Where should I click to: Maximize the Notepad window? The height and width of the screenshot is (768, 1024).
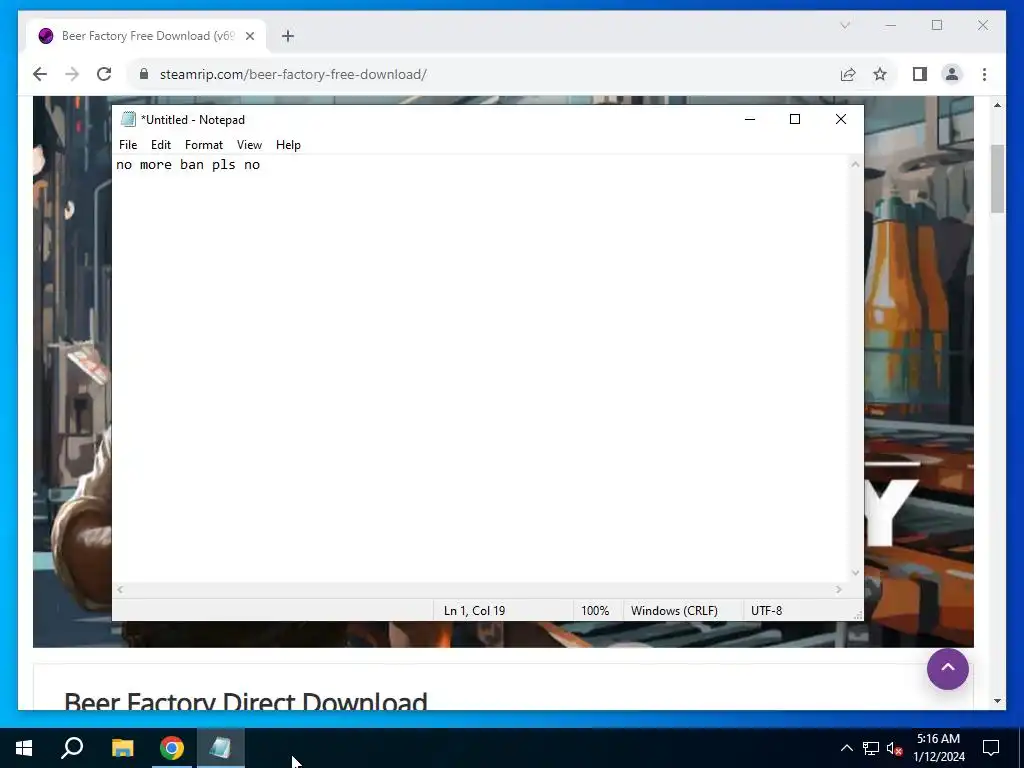coord(795,120)
